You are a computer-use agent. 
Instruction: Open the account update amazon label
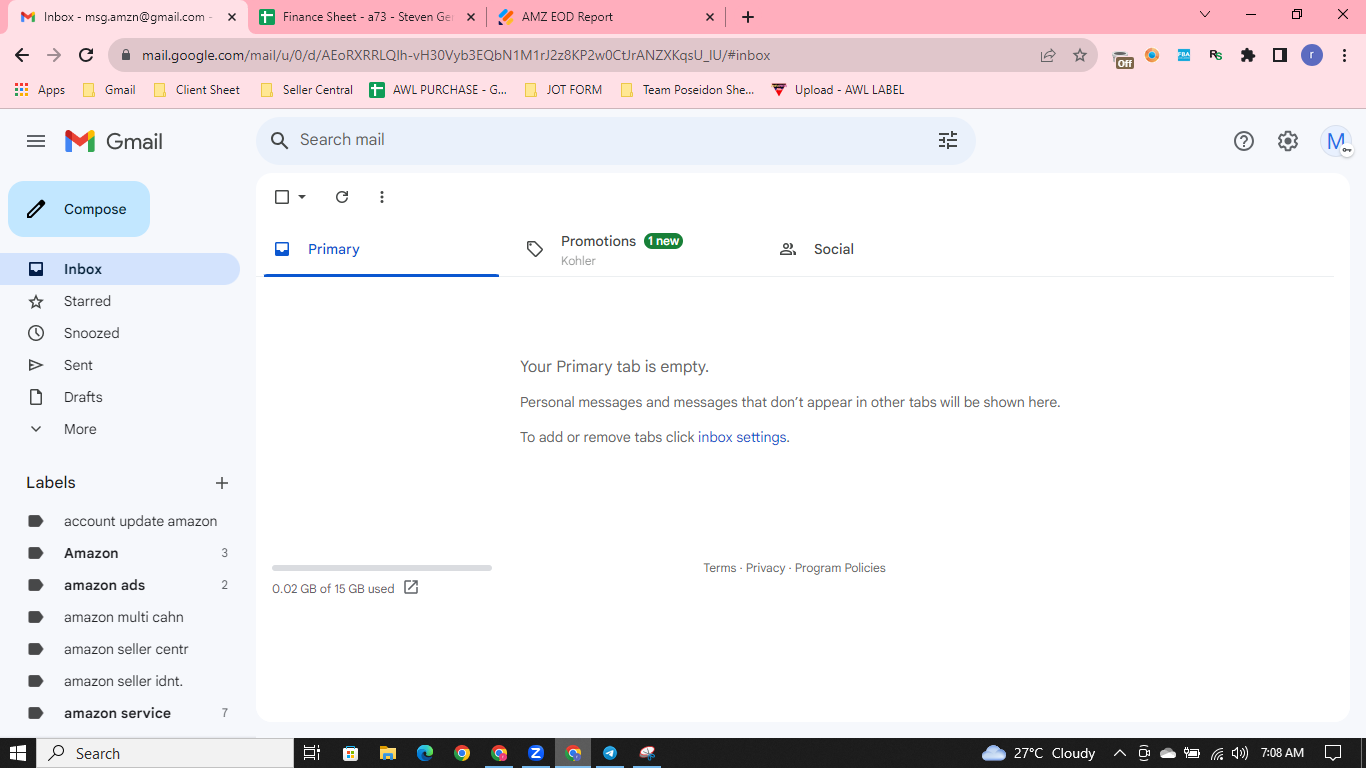[120, 521]
